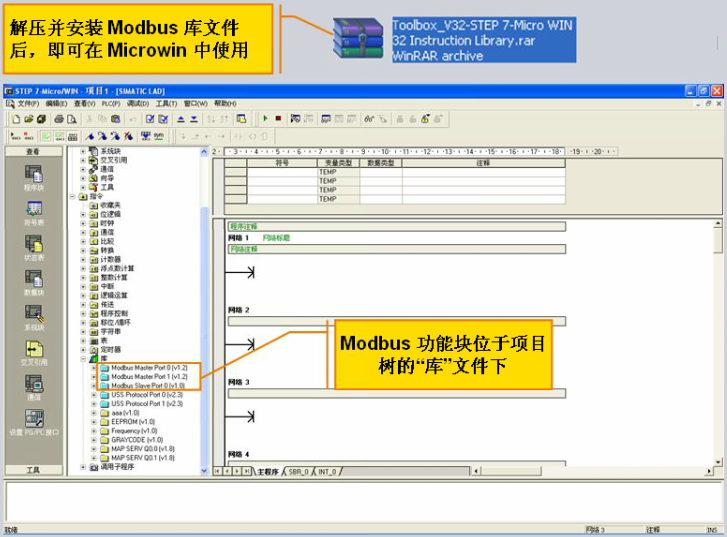Open the 工具(T) menu

(x=166, y=103)
